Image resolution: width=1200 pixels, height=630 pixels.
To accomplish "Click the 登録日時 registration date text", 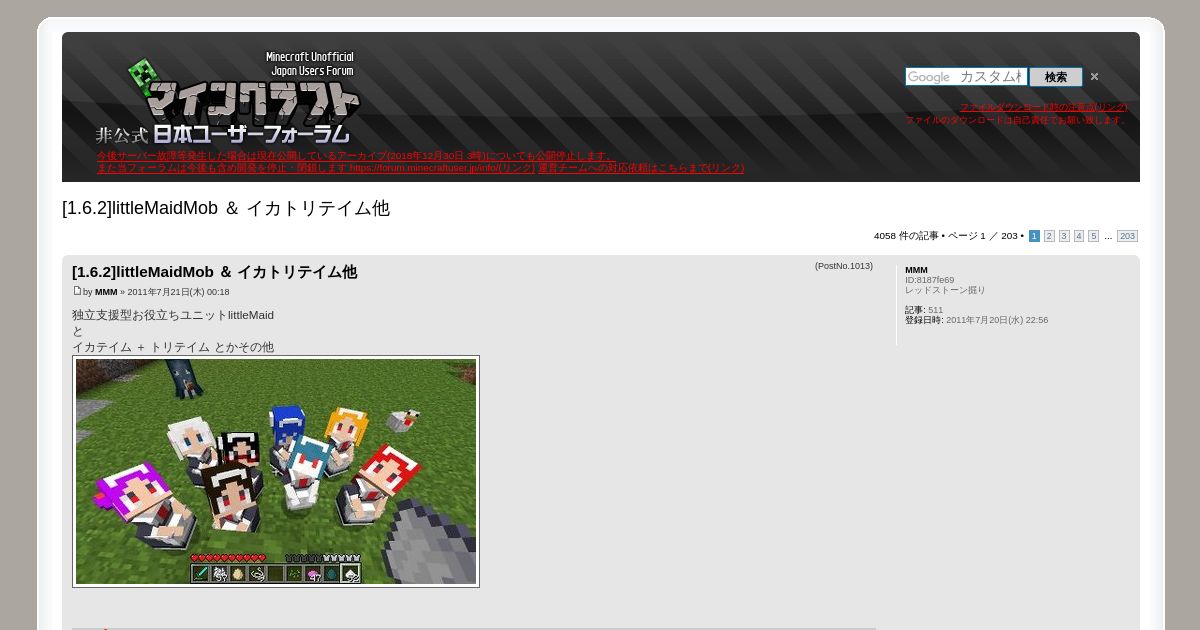I will (x=976, y=320).
